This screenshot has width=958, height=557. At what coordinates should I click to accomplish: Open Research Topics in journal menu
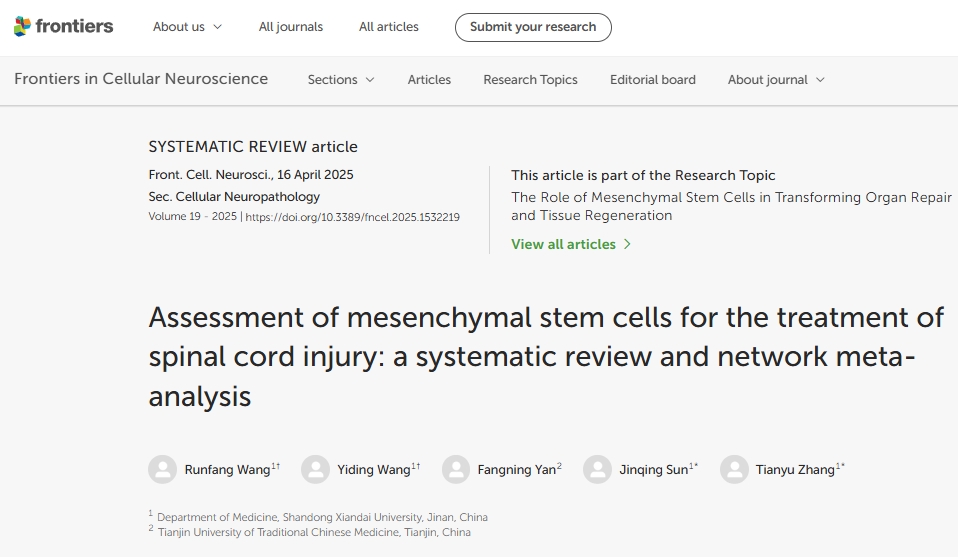click(530, 80)
